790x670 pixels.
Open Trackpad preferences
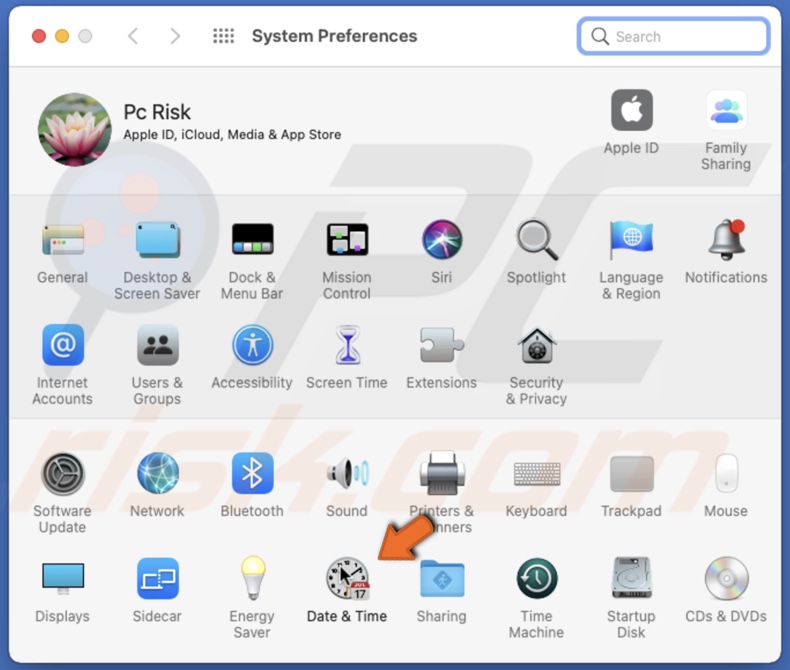pos(631,474)
